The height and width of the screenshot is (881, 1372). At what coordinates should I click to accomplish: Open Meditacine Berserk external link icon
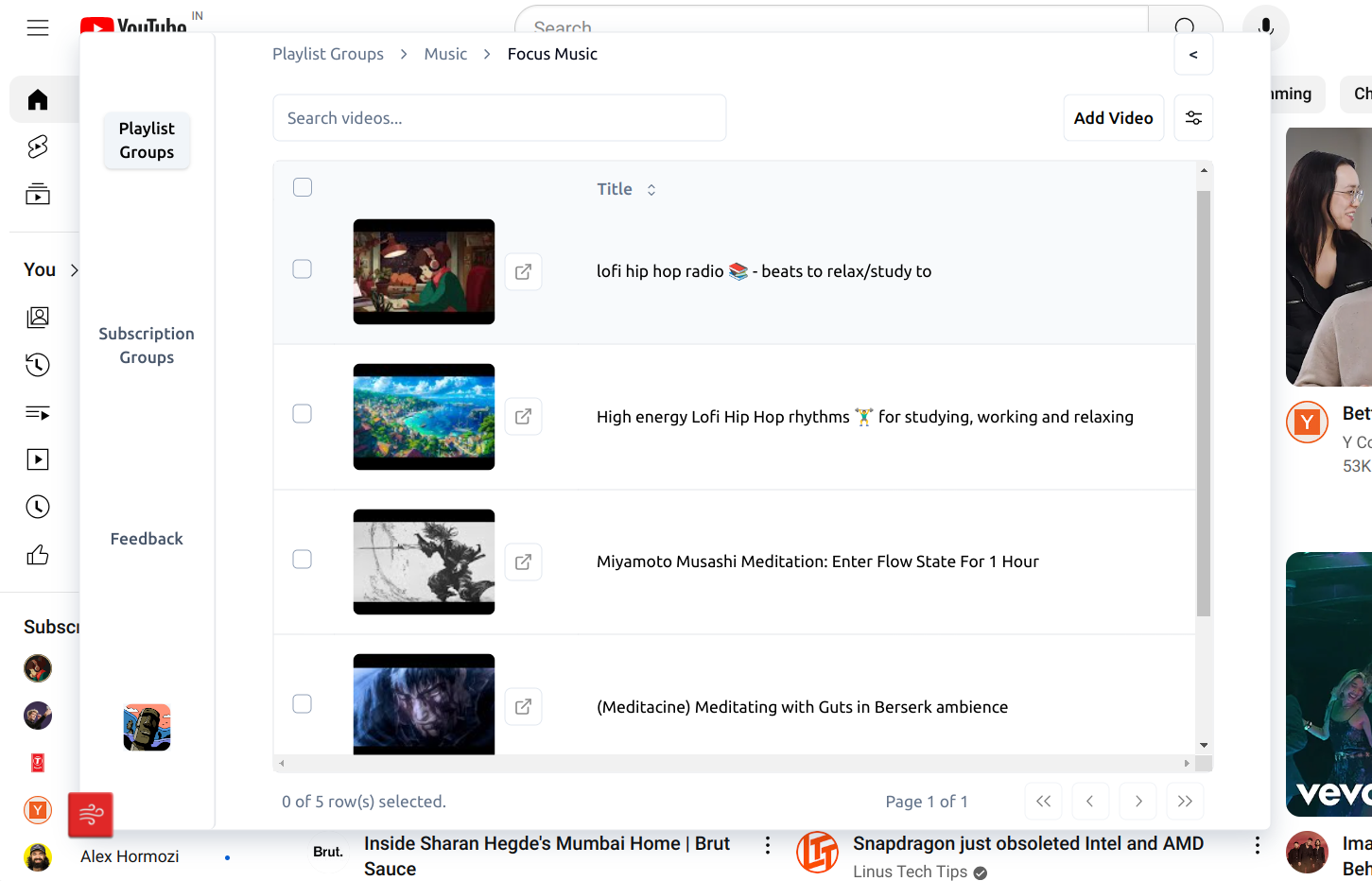523,707
